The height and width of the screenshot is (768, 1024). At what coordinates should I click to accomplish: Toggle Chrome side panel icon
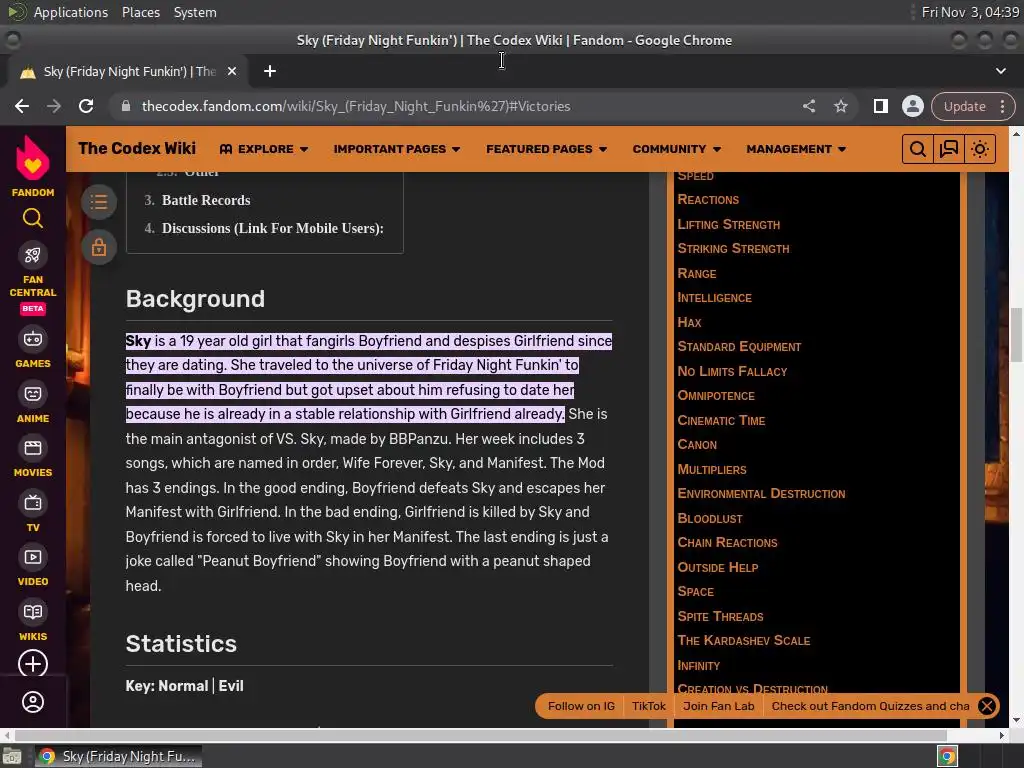pos(880,106)
